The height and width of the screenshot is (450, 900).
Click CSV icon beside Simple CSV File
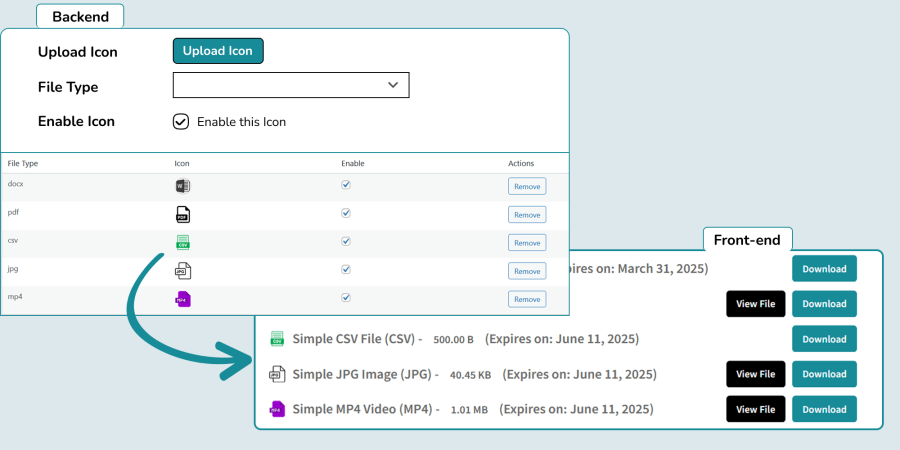(278, 339)
